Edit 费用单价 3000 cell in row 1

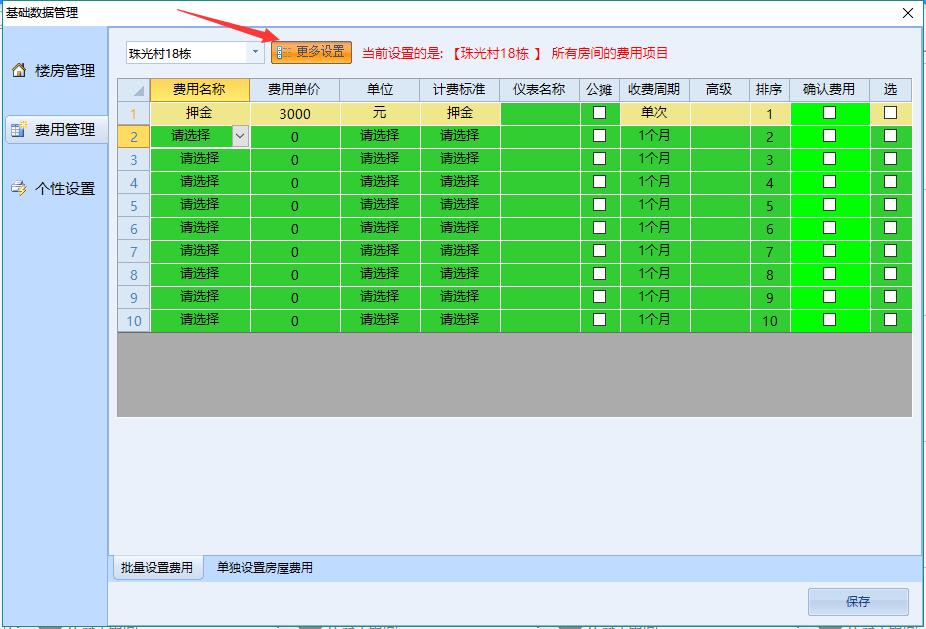pyautogui.click(x=295, y=113)
